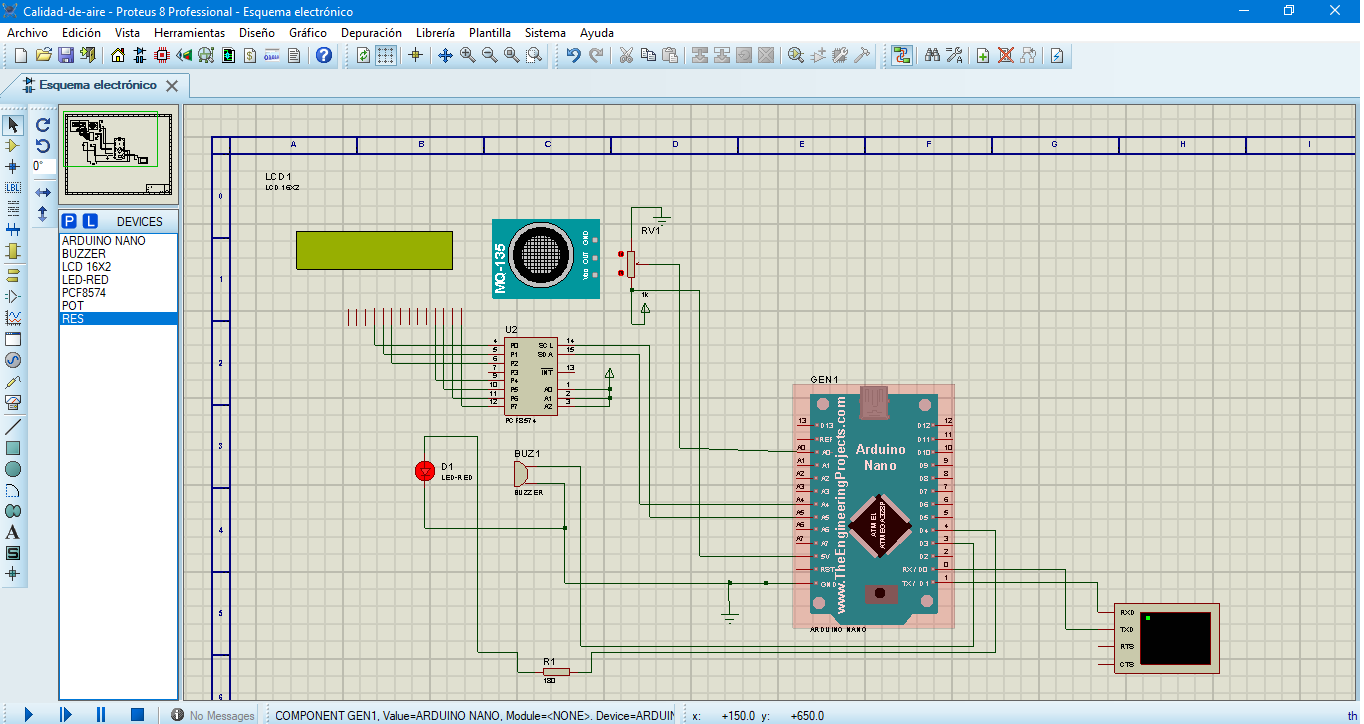Select the Selection mode arrow tool
The height and width of the screenshot is (724, 1364).
pyautogui.click(x=13, y=125)
